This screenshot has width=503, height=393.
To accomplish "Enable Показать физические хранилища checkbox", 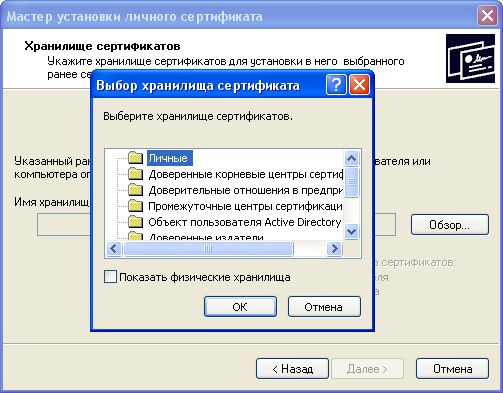I will pos(110,277).
